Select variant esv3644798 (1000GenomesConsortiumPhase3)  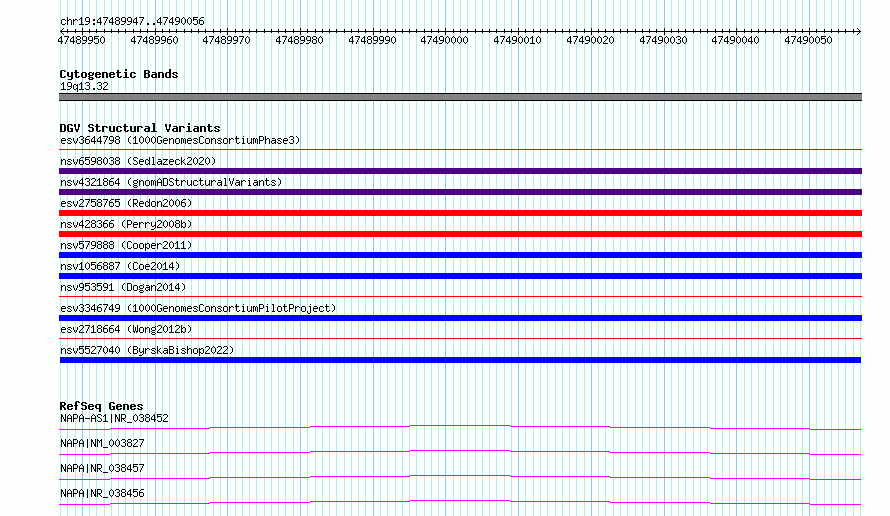point(180,140)
